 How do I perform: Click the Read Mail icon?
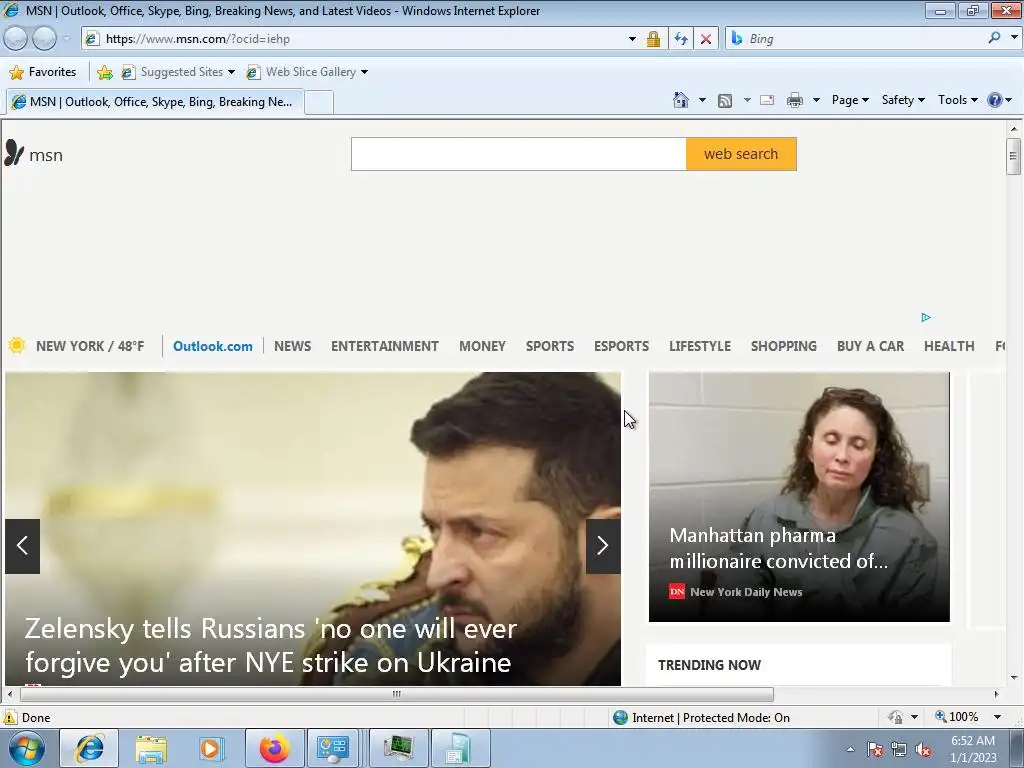(x=767, y=100)
